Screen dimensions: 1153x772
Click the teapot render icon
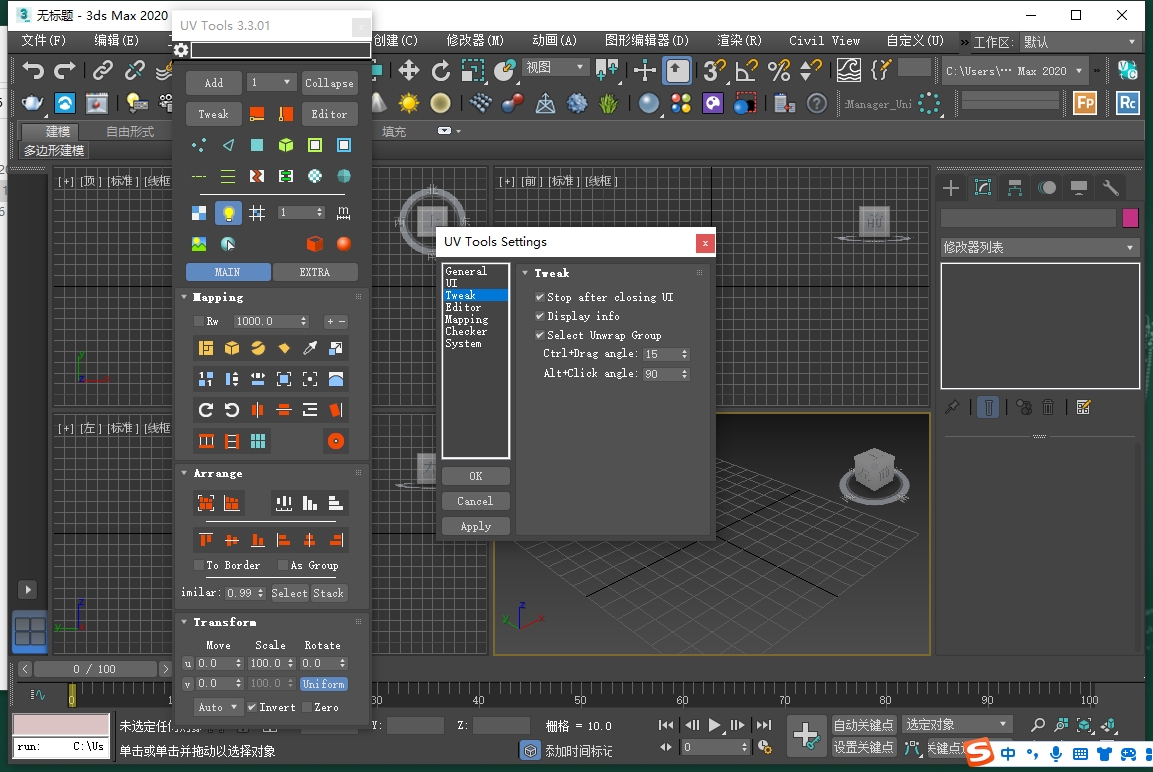pos(32,103)
